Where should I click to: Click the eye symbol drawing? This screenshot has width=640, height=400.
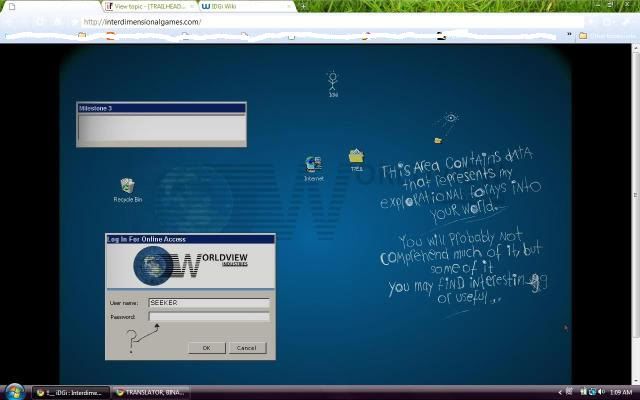pyautogui.click(x=451, y=119)
